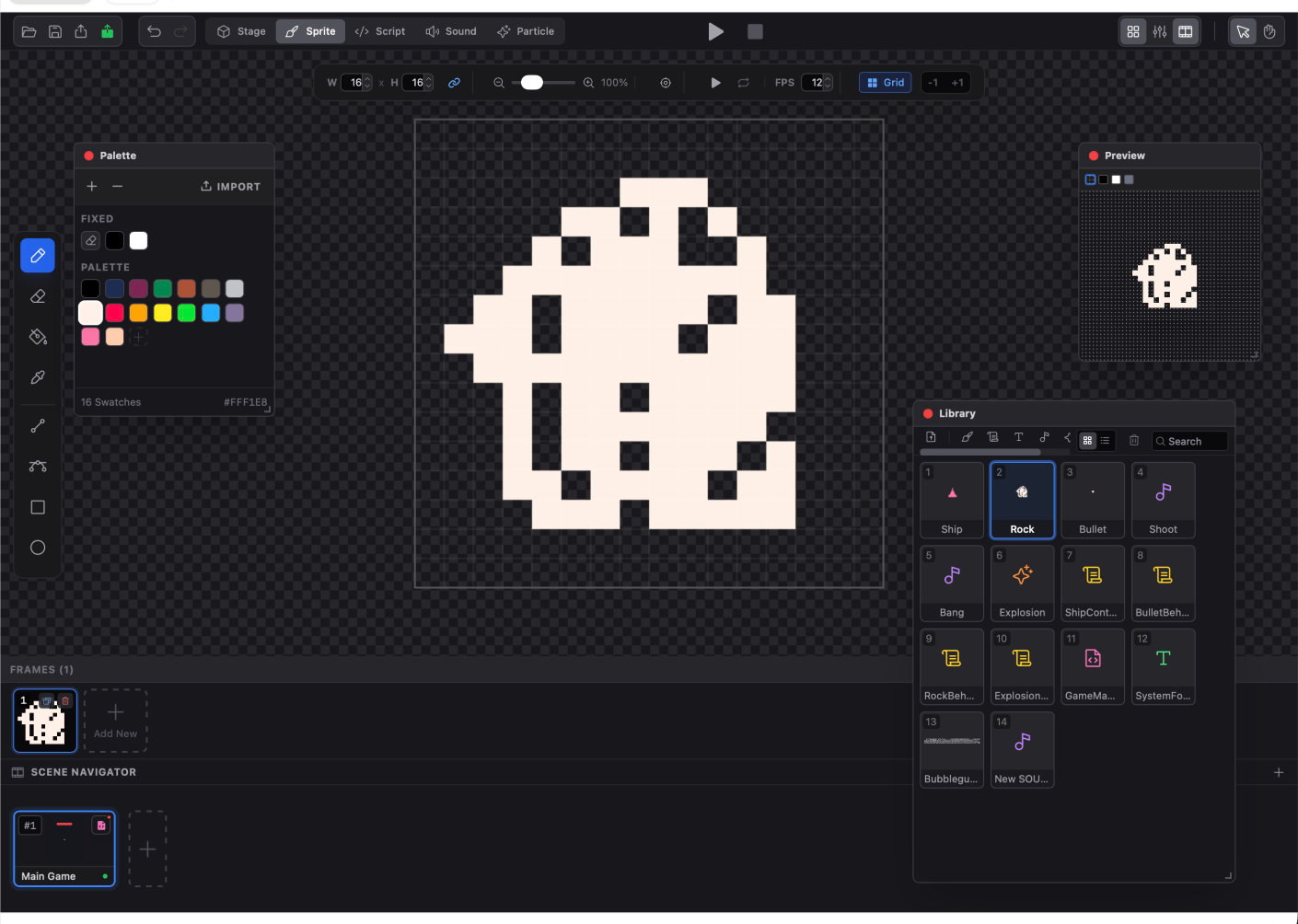Play the sprite animation preview

point(715,83)
